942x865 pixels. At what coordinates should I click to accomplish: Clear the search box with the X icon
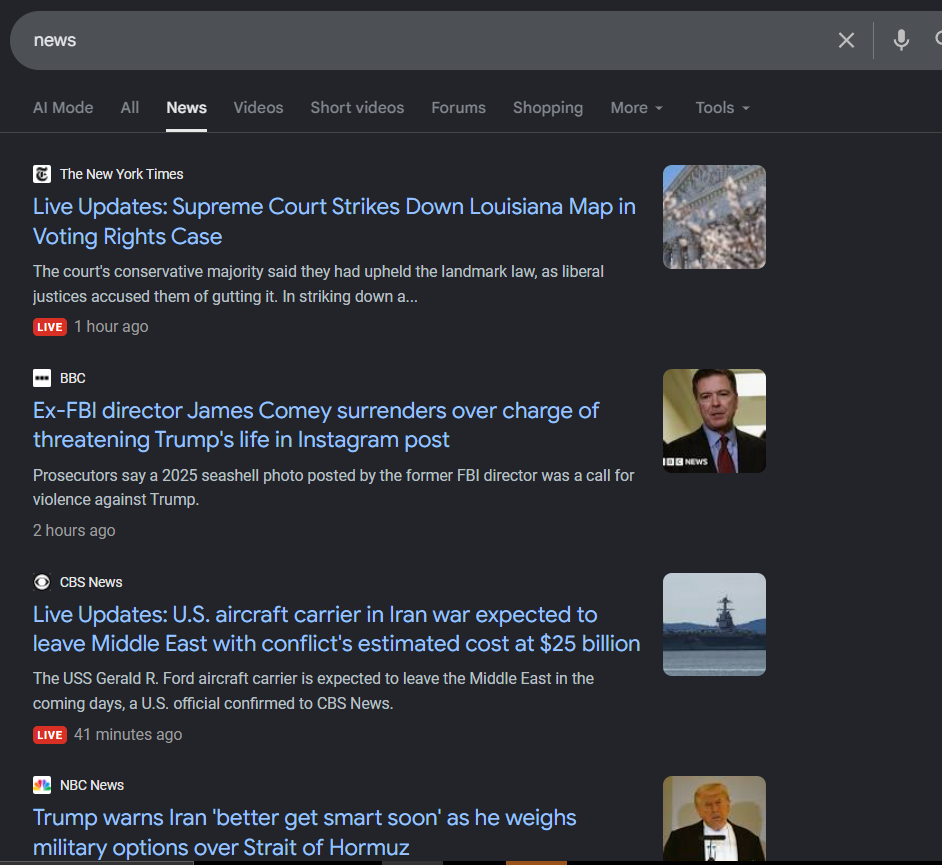pyautogui.click(x=846, y=40)
